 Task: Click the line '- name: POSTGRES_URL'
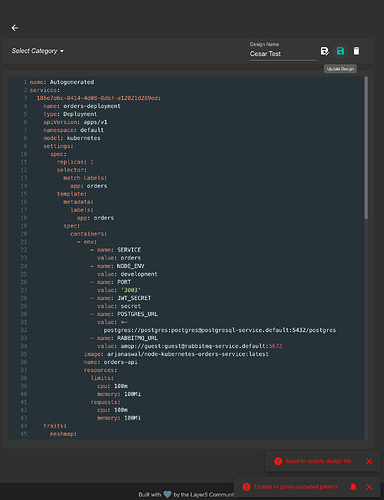(124, 314)
